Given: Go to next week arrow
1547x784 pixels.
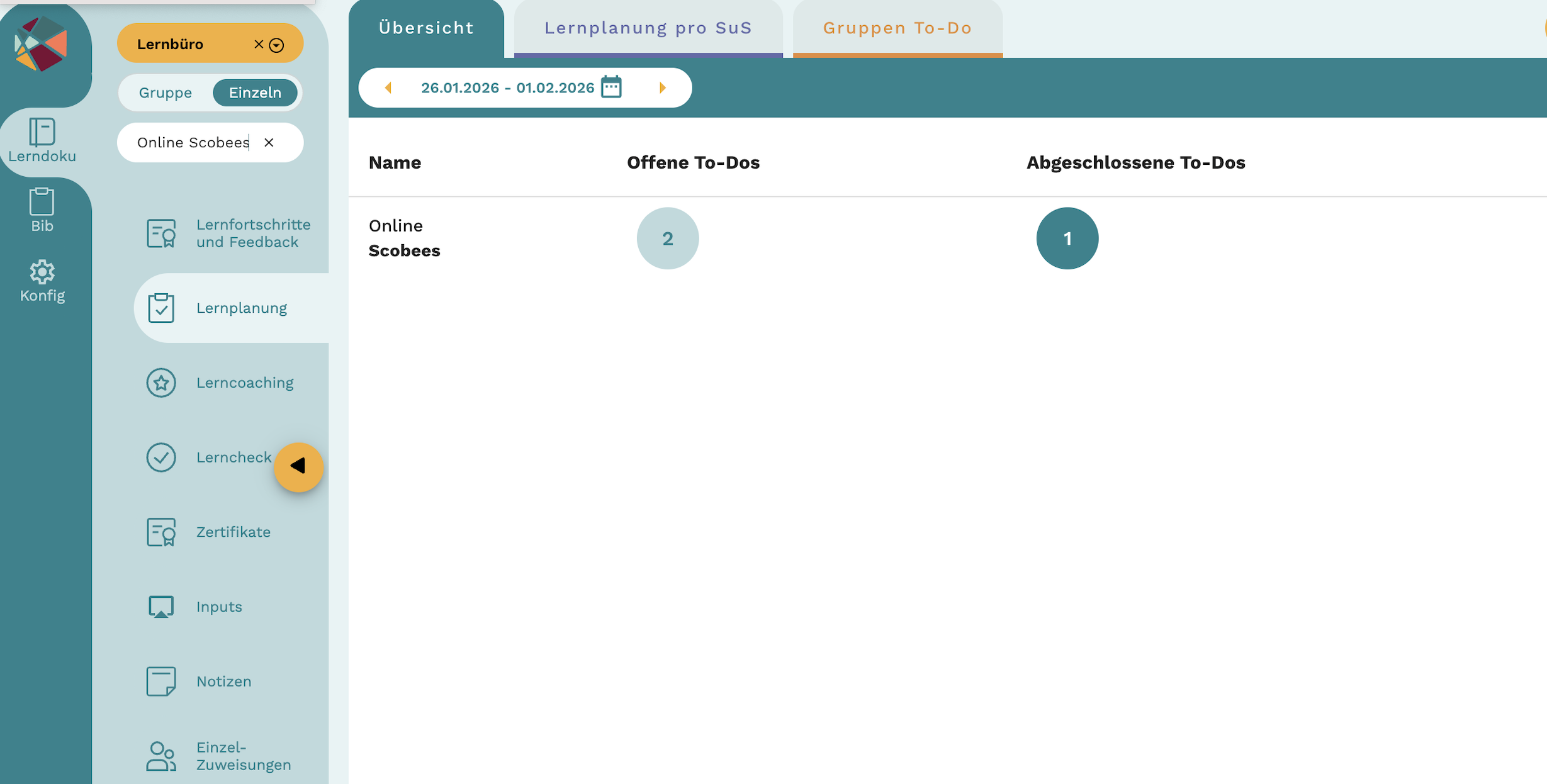Looking at the screenshot, I should tap(662, 87).
